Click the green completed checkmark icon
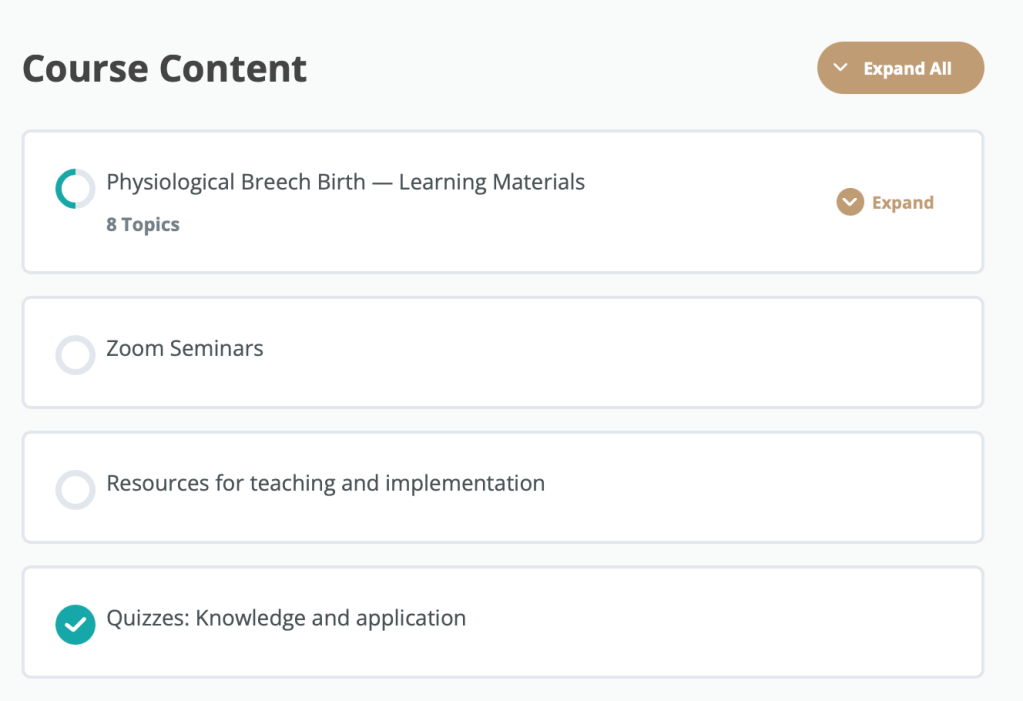Screen dimensions: 1023x701 [75, 625]
